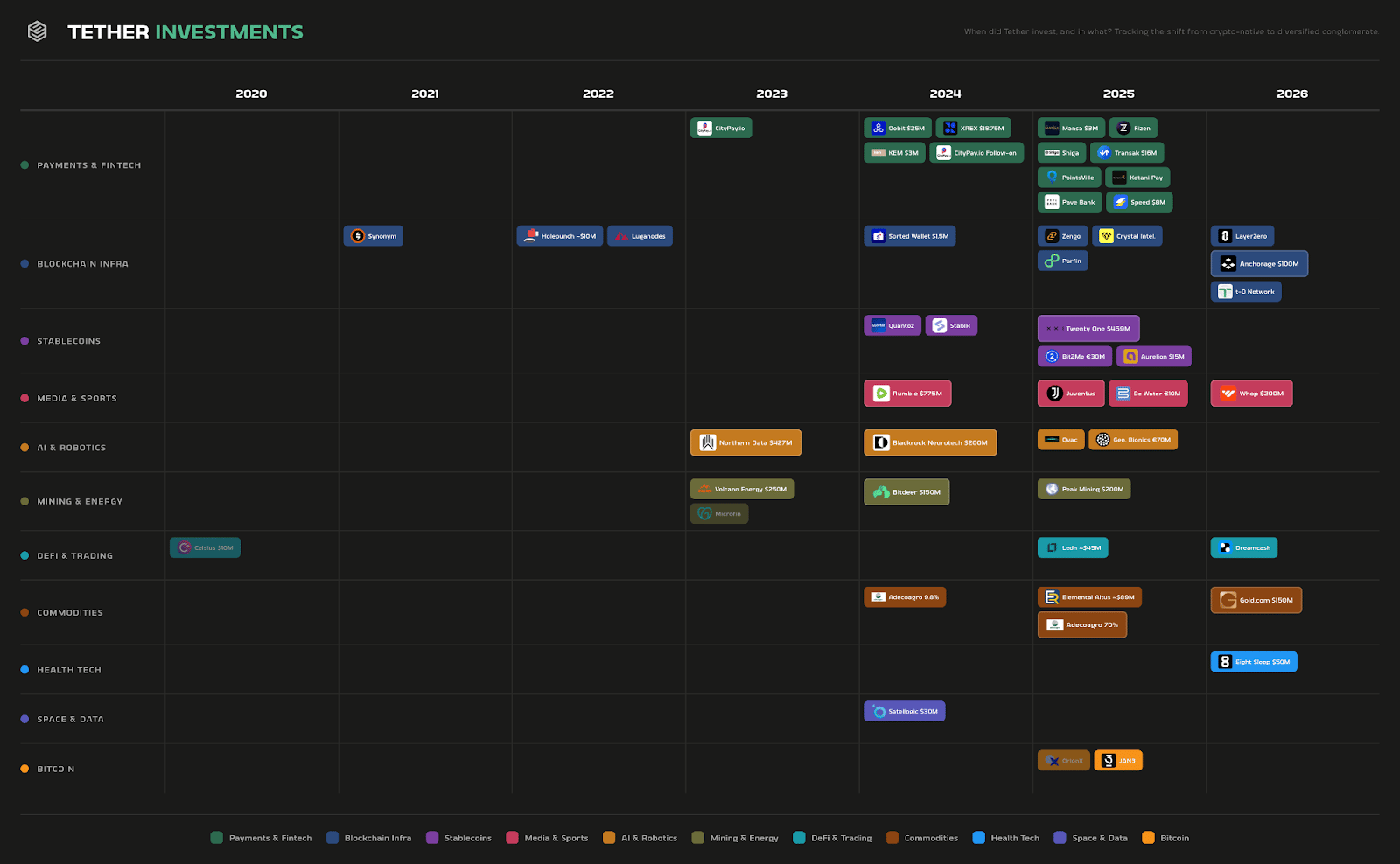
Task: Click the Gold.com $150M chip icon
Action: point(1228,600)
